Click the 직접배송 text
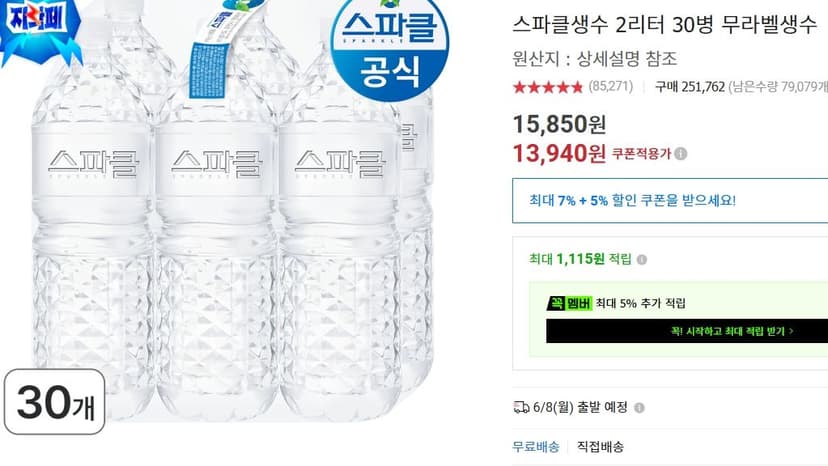Screen dimensions: 828x466 (x=600, y=447)
